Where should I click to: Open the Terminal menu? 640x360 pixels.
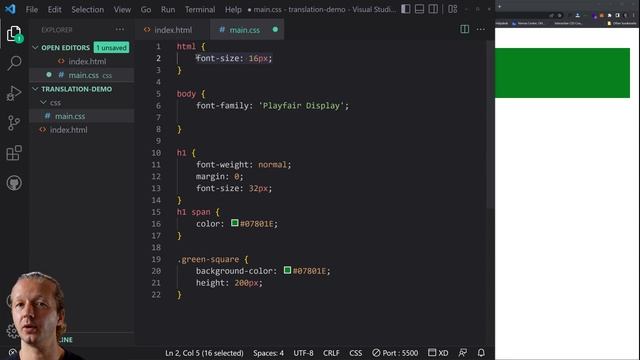pyautogui.click(x=200, y=9)
